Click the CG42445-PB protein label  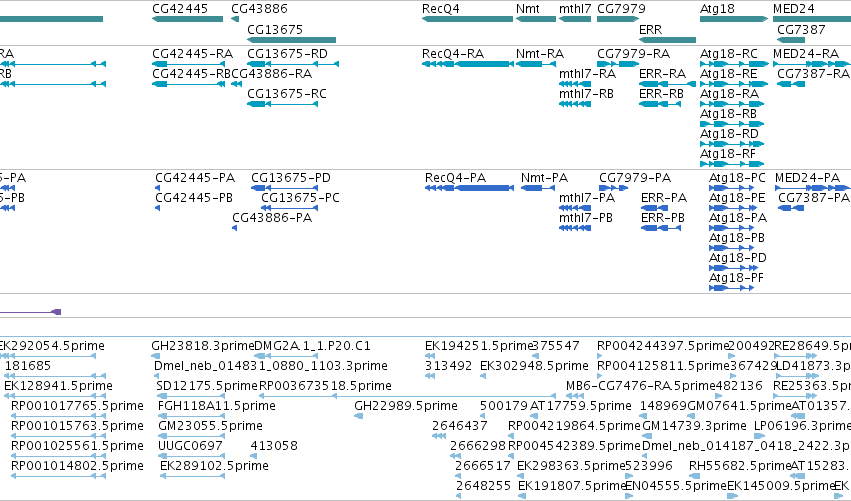point(194,198)
